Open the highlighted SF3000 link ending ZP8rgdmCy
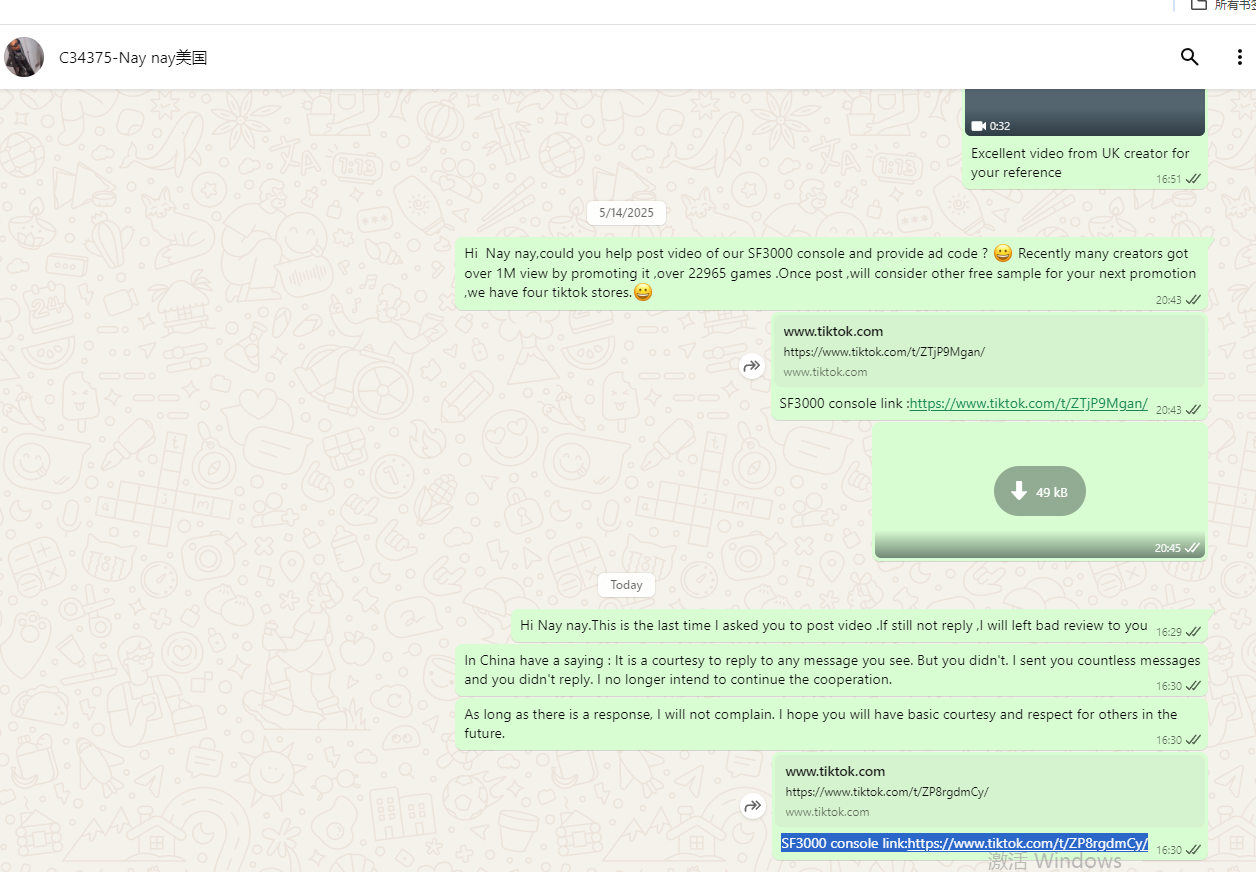The width and height of the screenshot is (1256, 872). pos(1027,843)
